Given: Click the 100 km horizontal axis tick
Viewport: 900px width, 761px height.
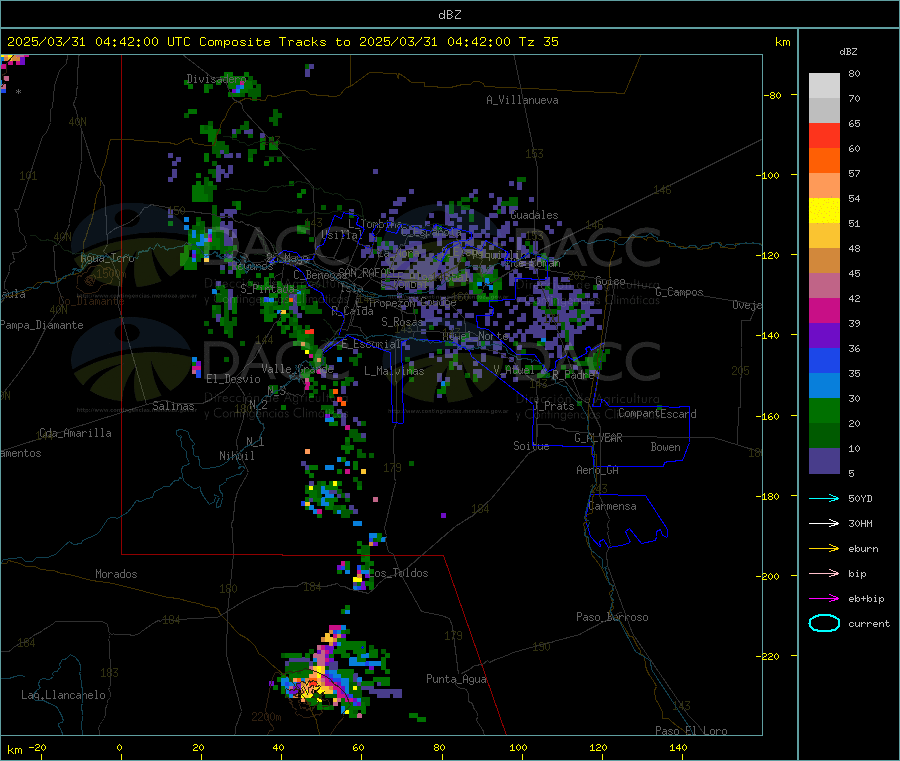Looking at the screenshot, I should pyautogui.click(x=518, y=747).
